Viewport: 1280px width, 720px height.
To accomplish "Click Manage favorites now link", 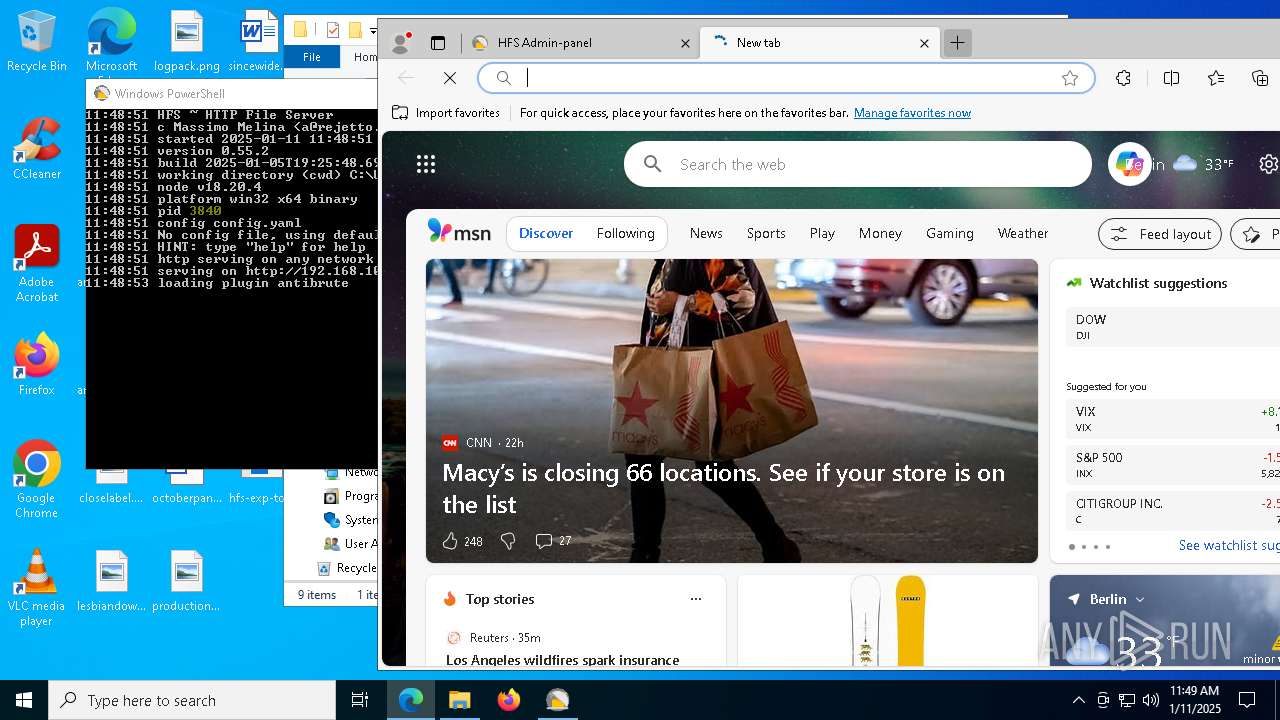I will click(x=912, y=113).
